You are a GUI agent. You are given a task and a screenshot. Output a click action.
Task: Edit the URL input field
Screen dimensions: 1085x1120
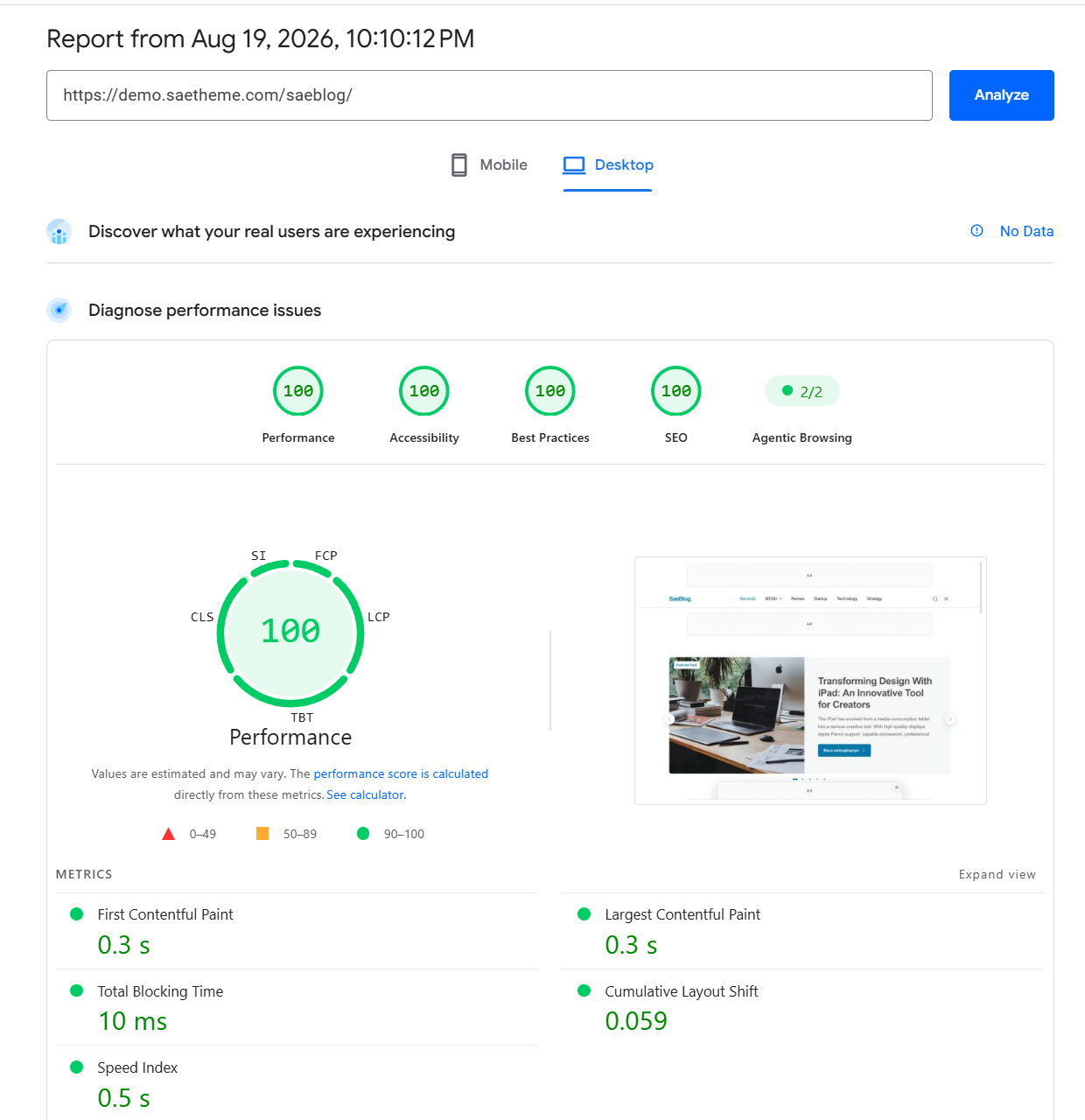tap(489, 95)
